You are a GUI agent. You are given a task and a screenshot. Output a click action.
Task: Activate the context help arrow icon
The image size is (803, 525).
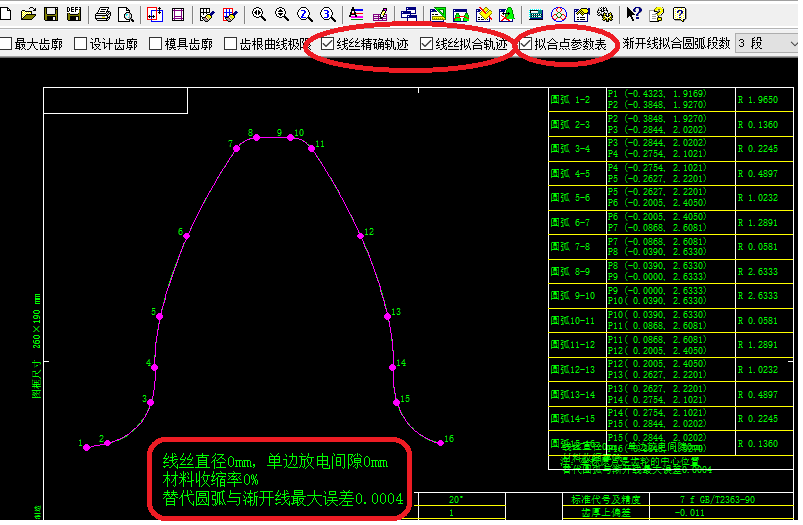tap(633, 14)
